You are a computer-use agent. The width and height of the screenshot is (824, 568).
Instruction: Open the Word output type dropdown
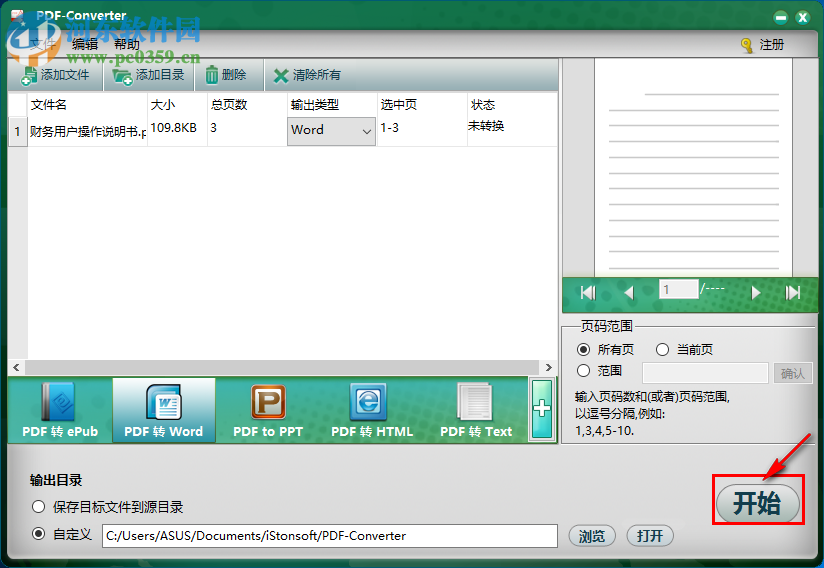point(331,131)
